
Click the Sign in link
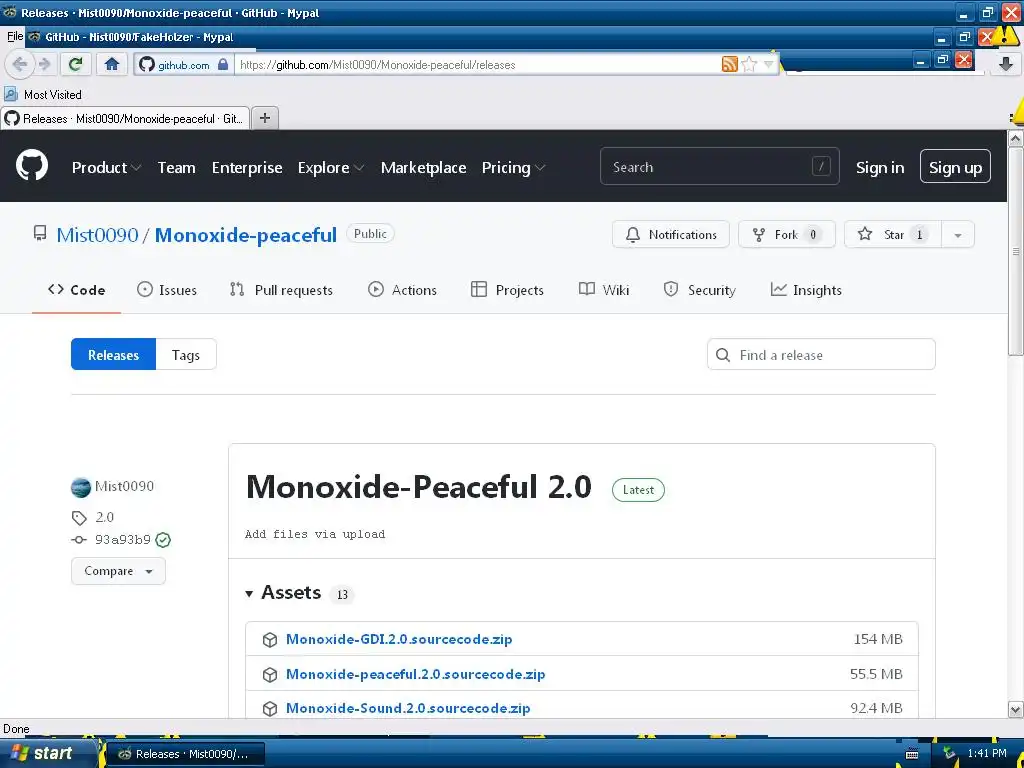[880, 167]
